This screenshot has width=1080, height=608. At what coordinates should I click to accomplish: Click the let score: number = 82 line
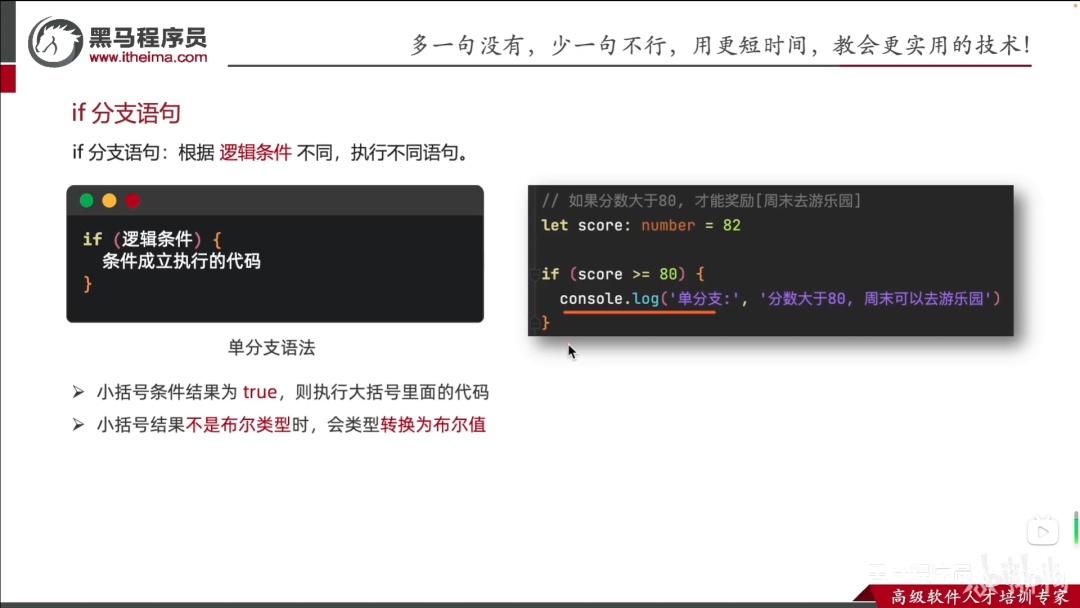641,225
